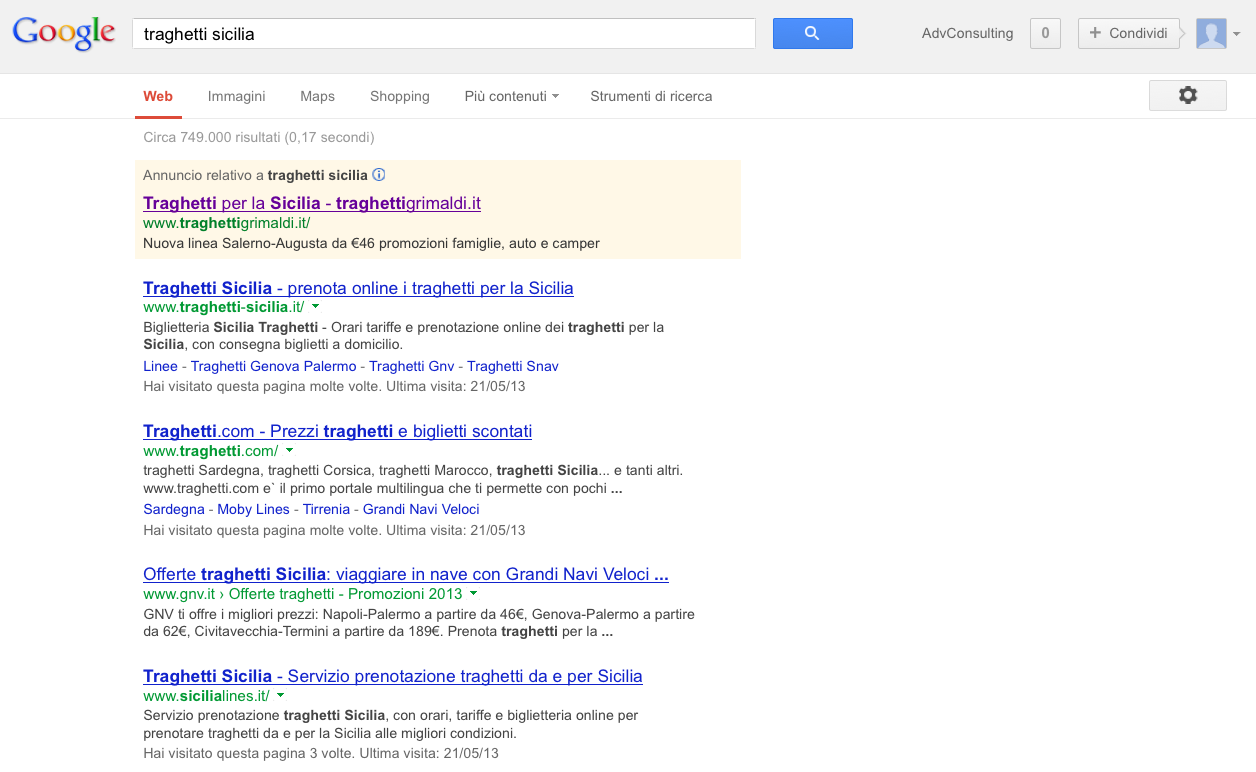Click the AdvConsulting account name

pyautogui.click(x=967, y=33)
